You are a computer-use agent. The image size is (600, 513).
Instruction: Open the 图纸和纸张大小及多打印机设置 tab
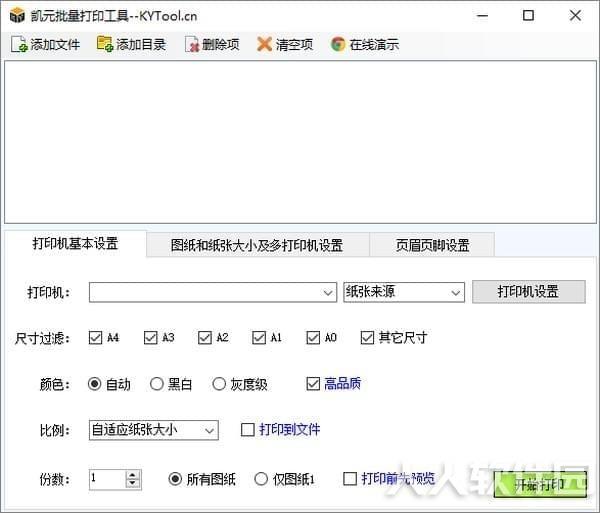[257, 245]
